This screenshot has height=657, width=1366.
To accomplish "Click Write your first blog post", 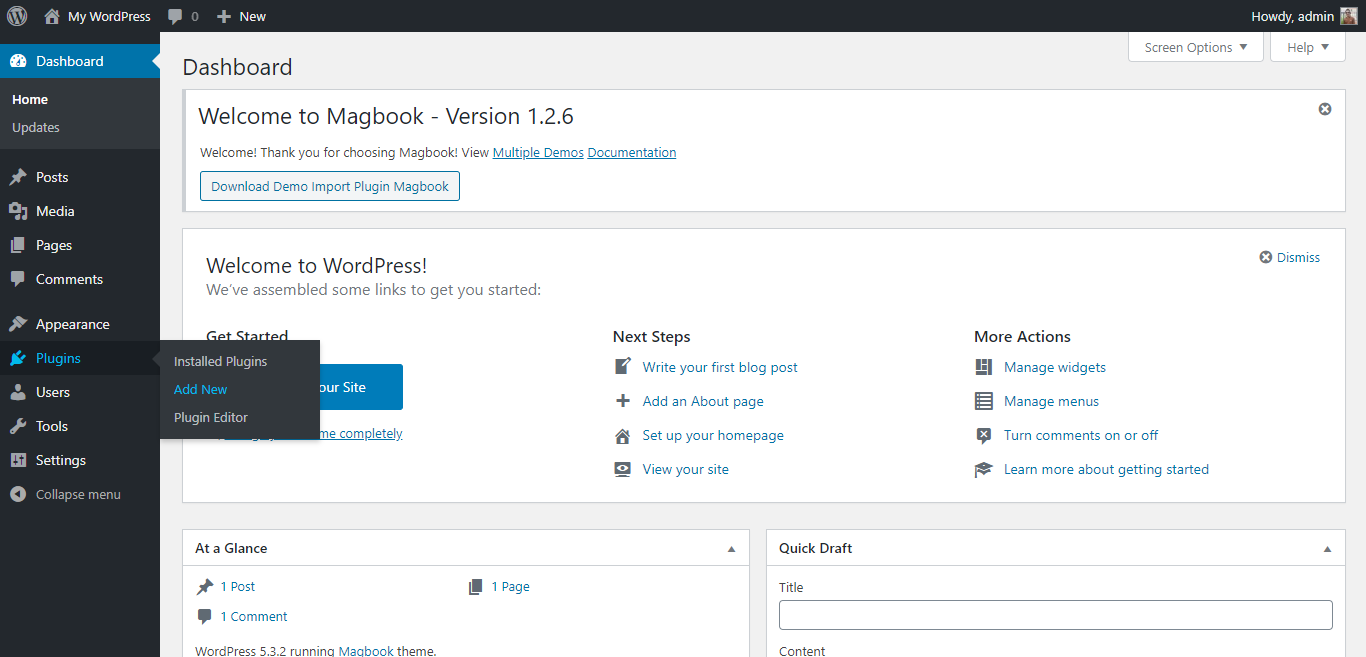I will coord(720,367).
